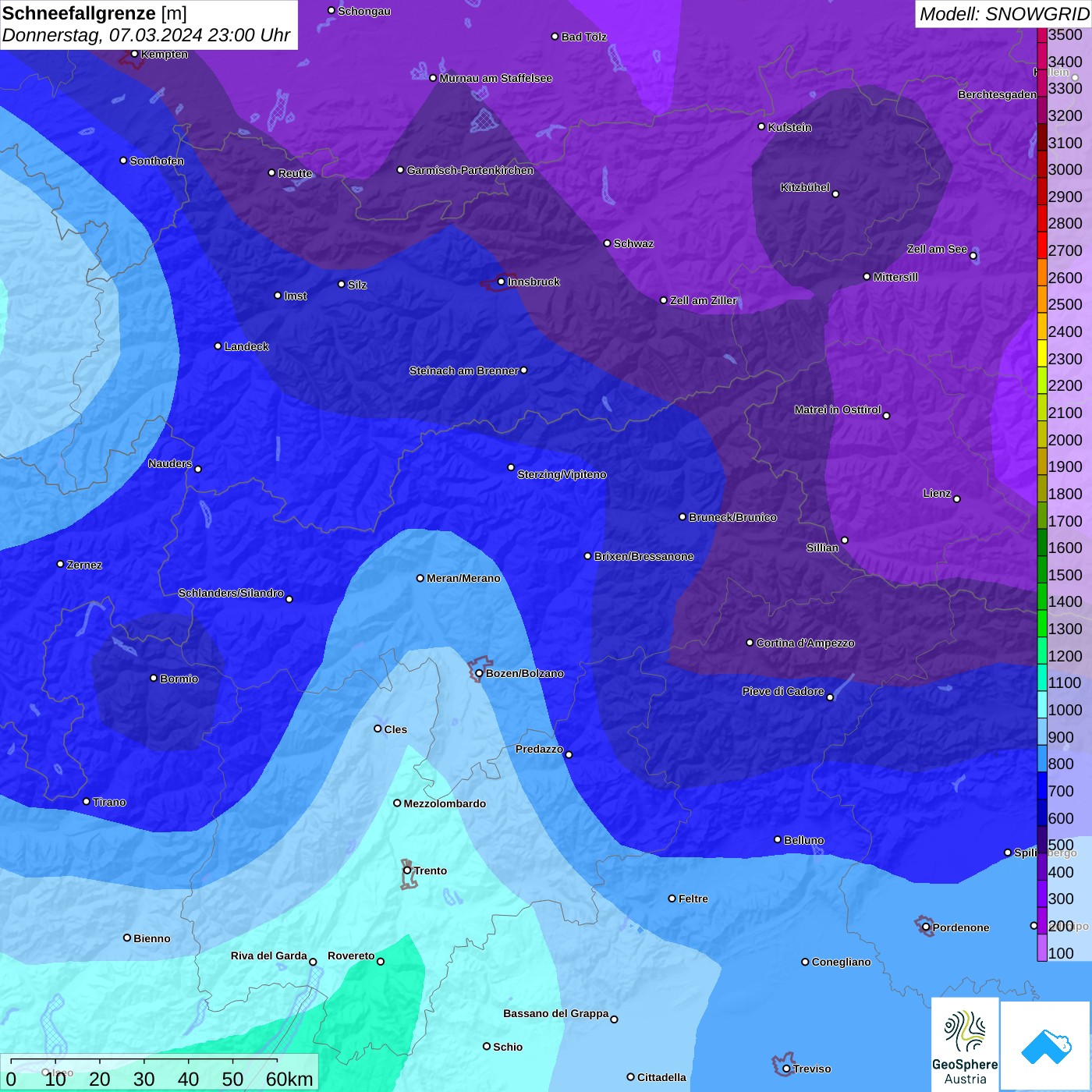Click the Bassano del Grappa label
Image resolution: width=1092 pixels, height=1092 pixels.
[x=555, y=1013]
